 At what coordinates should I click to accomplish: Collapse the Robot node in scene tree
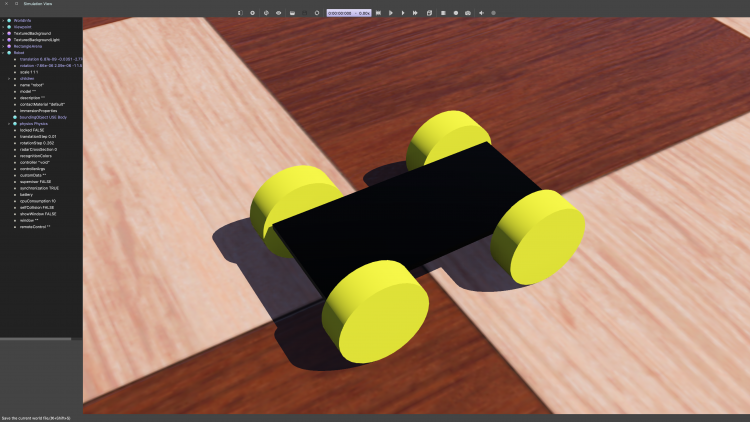click(4, 52)
